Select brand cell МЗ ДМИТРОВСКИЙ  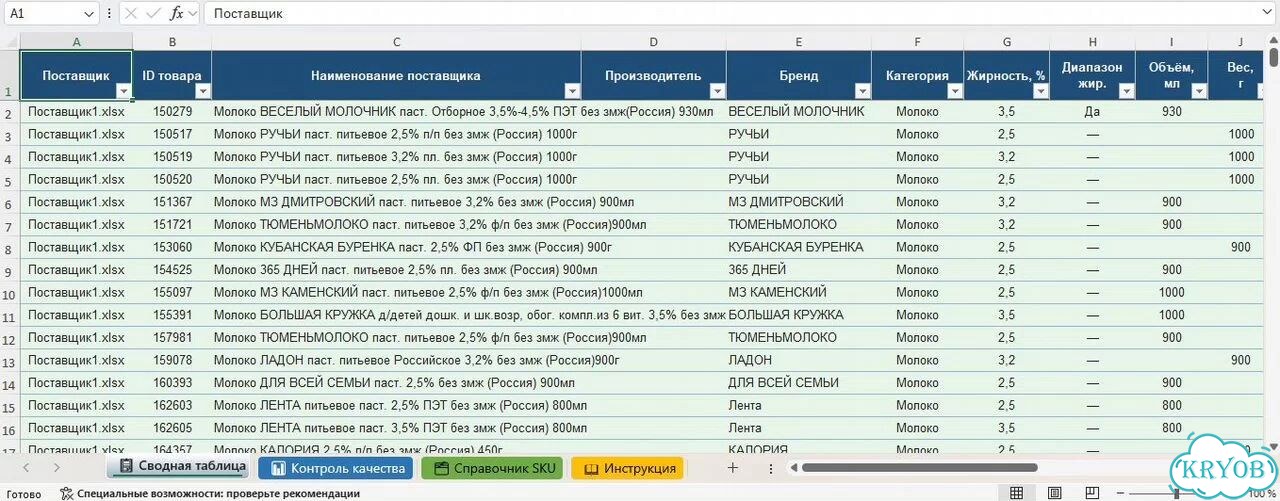[x=799, y=202]
